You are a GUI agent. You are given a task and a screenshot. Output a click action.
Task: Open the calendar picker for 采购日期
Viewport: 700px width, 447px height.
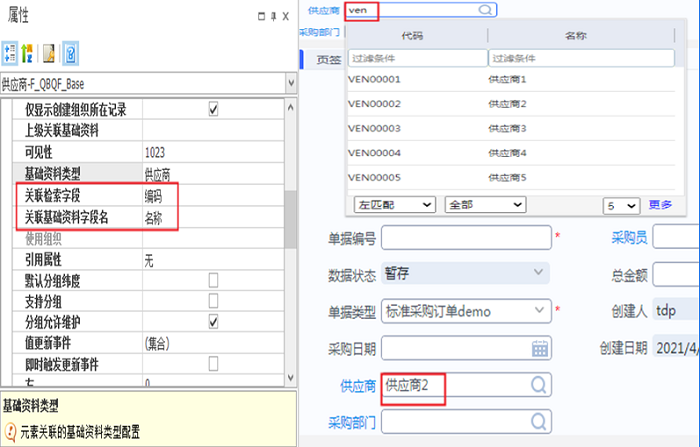click(540, 348)
